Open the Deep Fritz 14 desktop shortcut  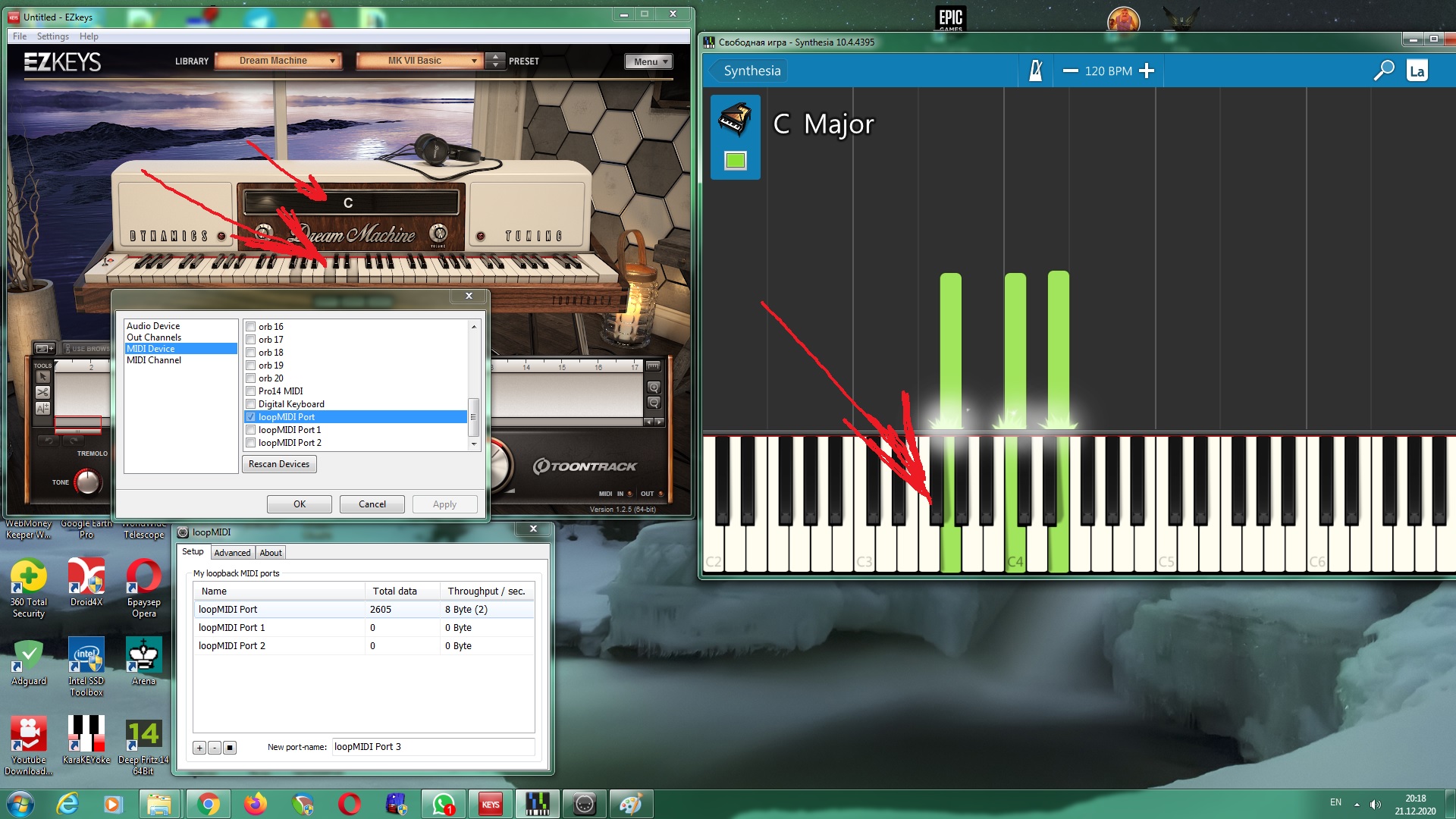click(x=143, y=745)
